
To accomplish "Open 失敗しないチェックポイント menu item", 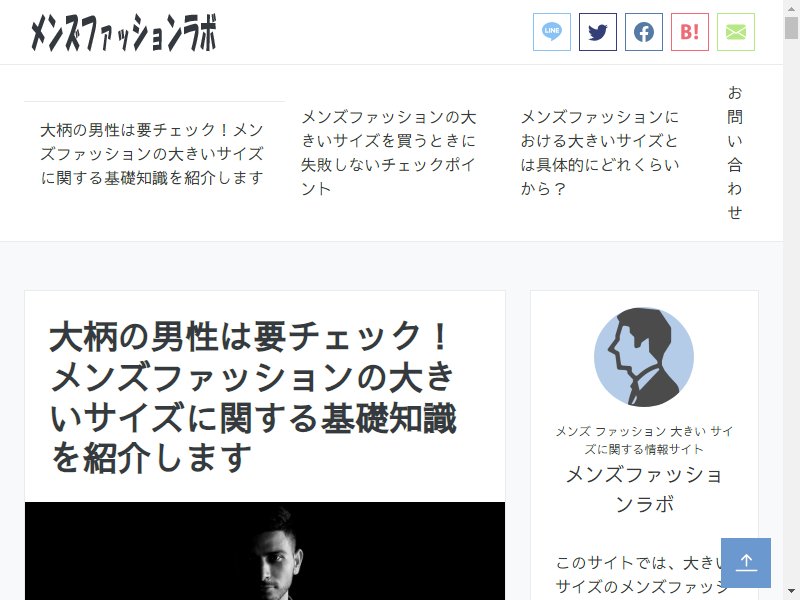I will (389, 153).
